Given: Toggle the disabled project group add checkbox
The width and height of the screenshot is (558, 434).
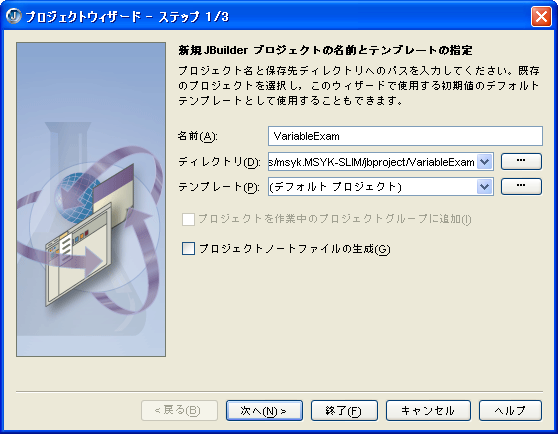Looking at the screenshot, I should [x=188, y=219].
